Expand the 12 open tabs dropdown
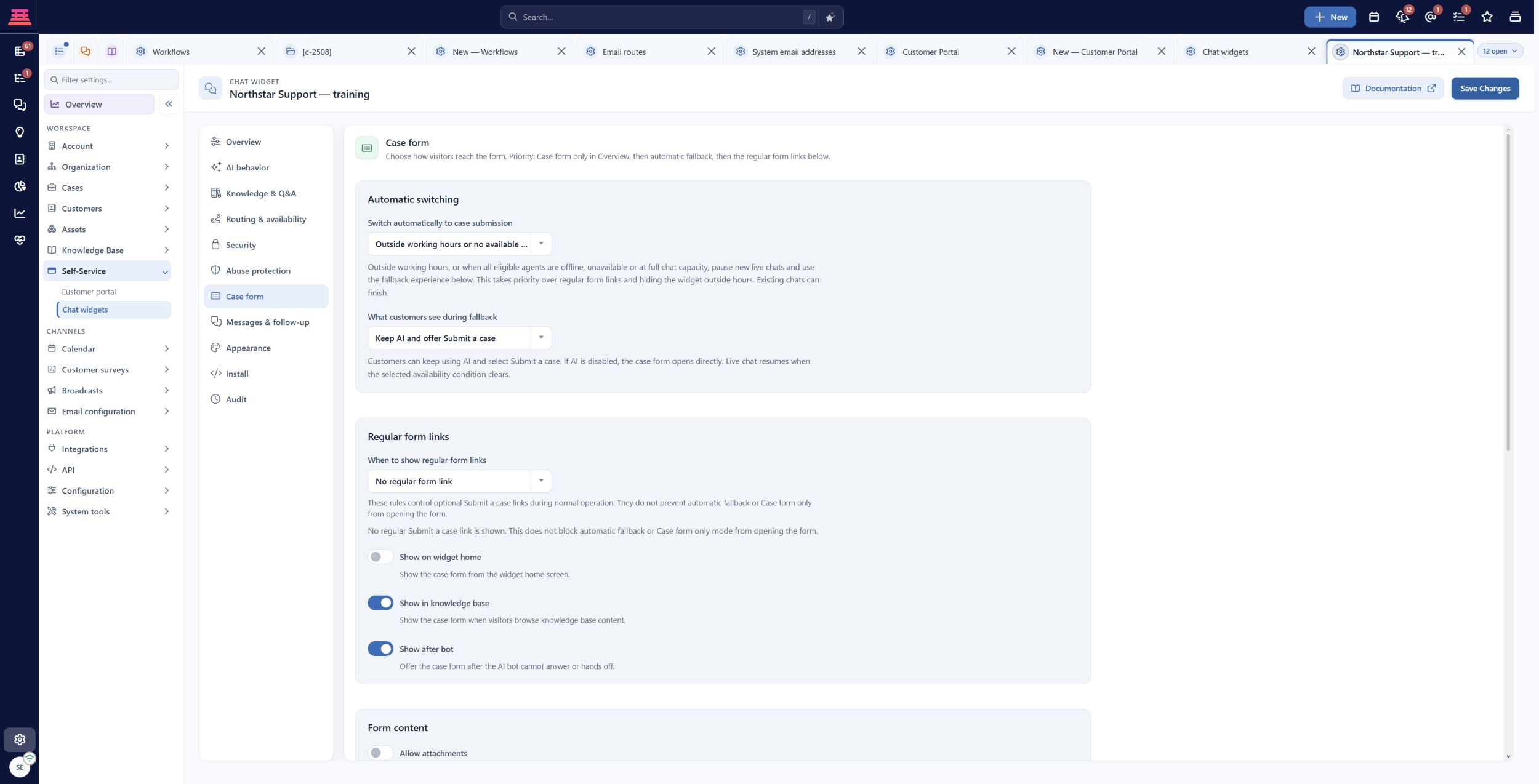This screenshot has height=784, width=1539. (x=1500, y=51)
